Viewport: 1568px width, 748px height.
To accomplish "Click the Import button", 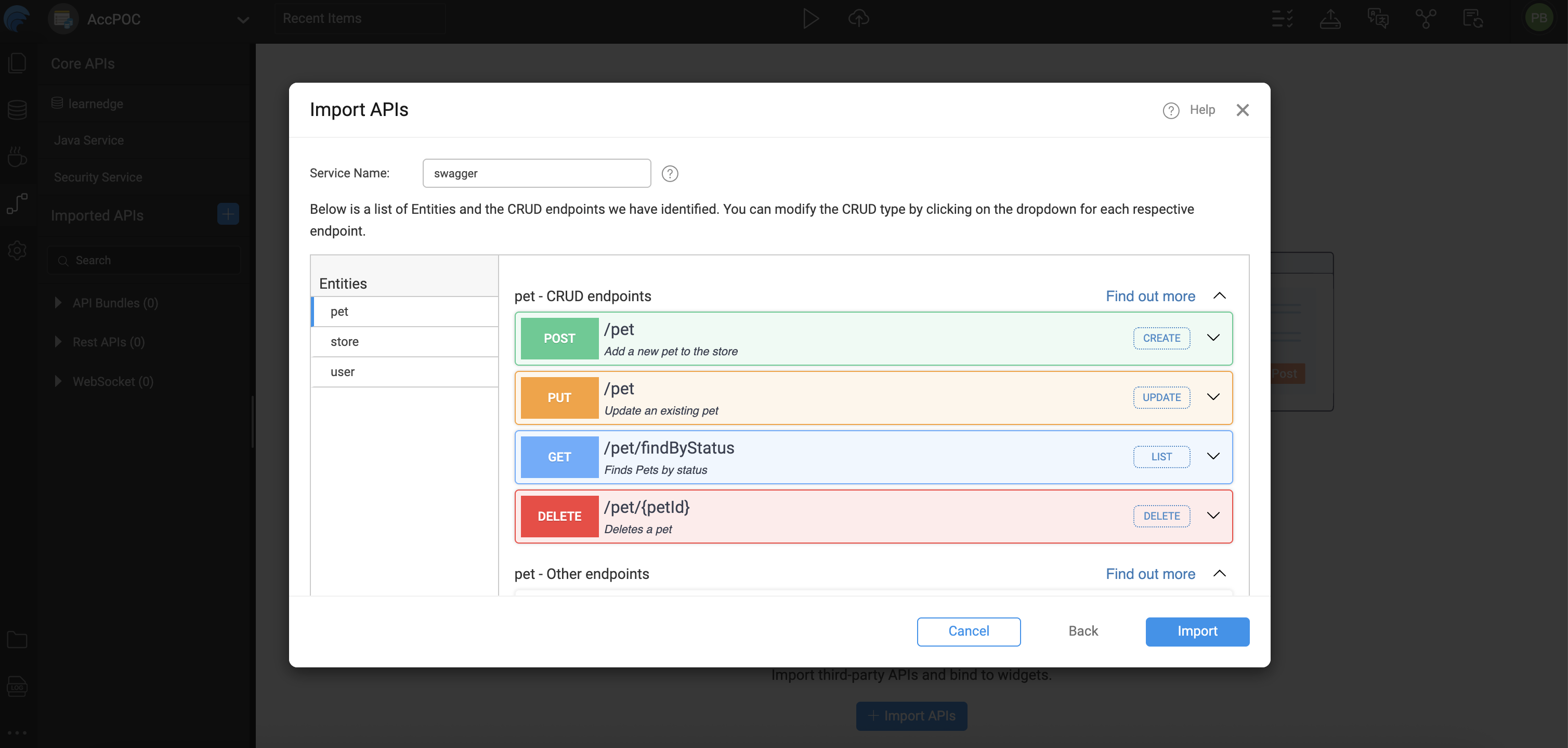I will coord(1197,631).
